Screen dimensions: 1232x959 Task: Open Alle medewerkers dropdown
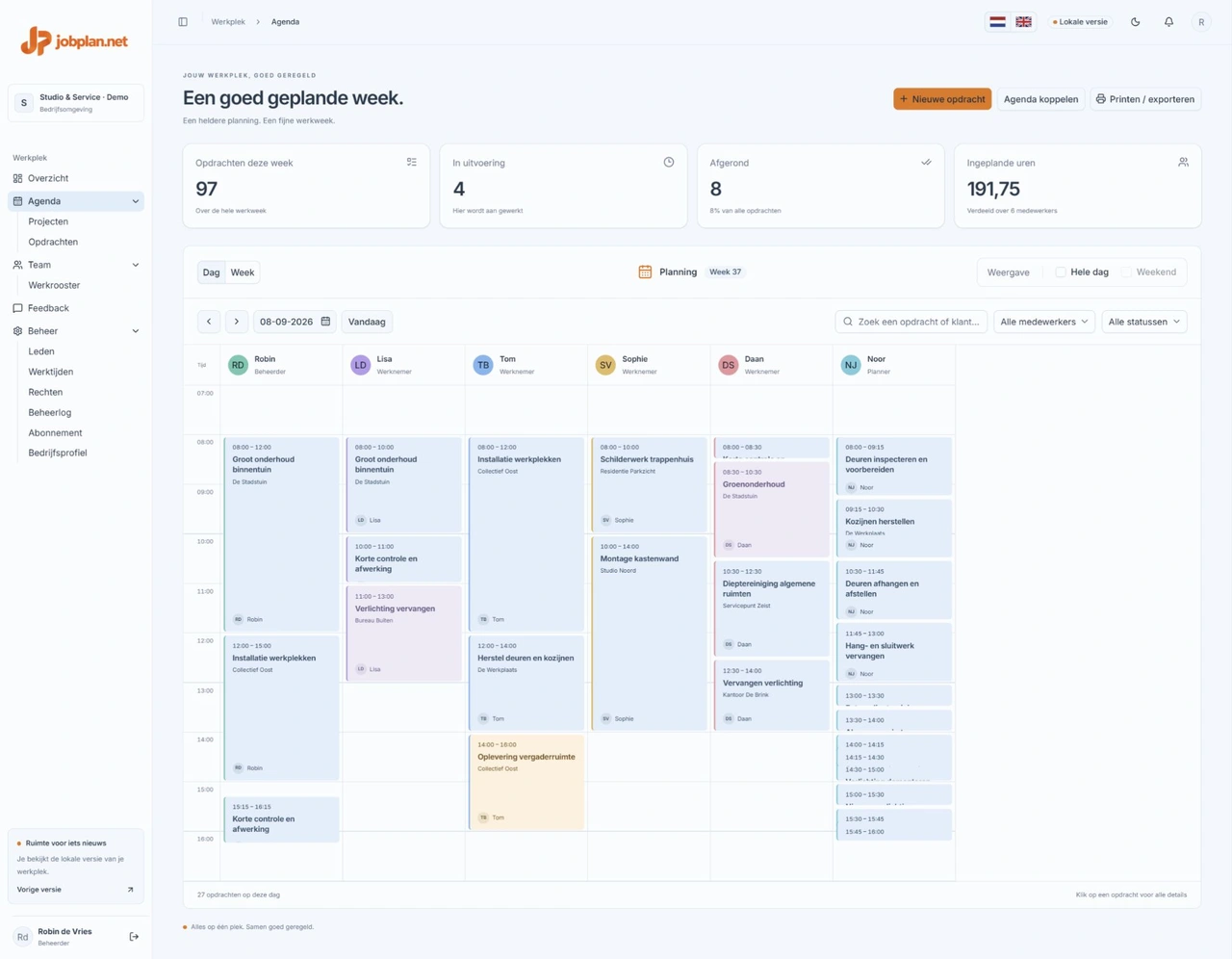click(1044, 322)
